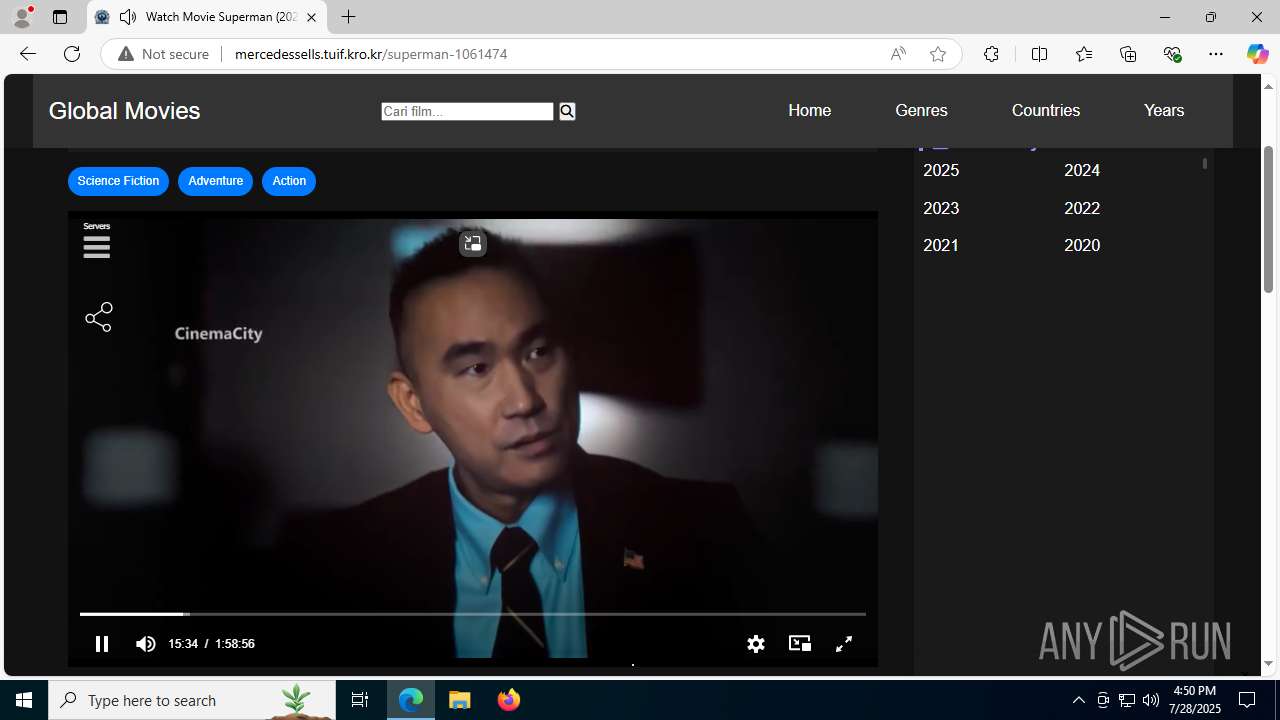
Task: Click the Not secure site info
Action: pos(164,54)
